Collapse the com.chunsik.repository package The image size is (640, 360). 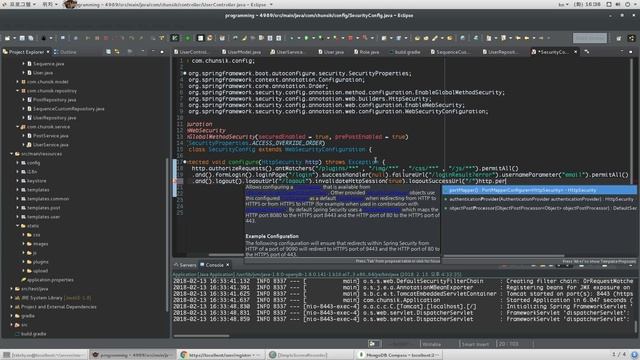tap(18, 91)
